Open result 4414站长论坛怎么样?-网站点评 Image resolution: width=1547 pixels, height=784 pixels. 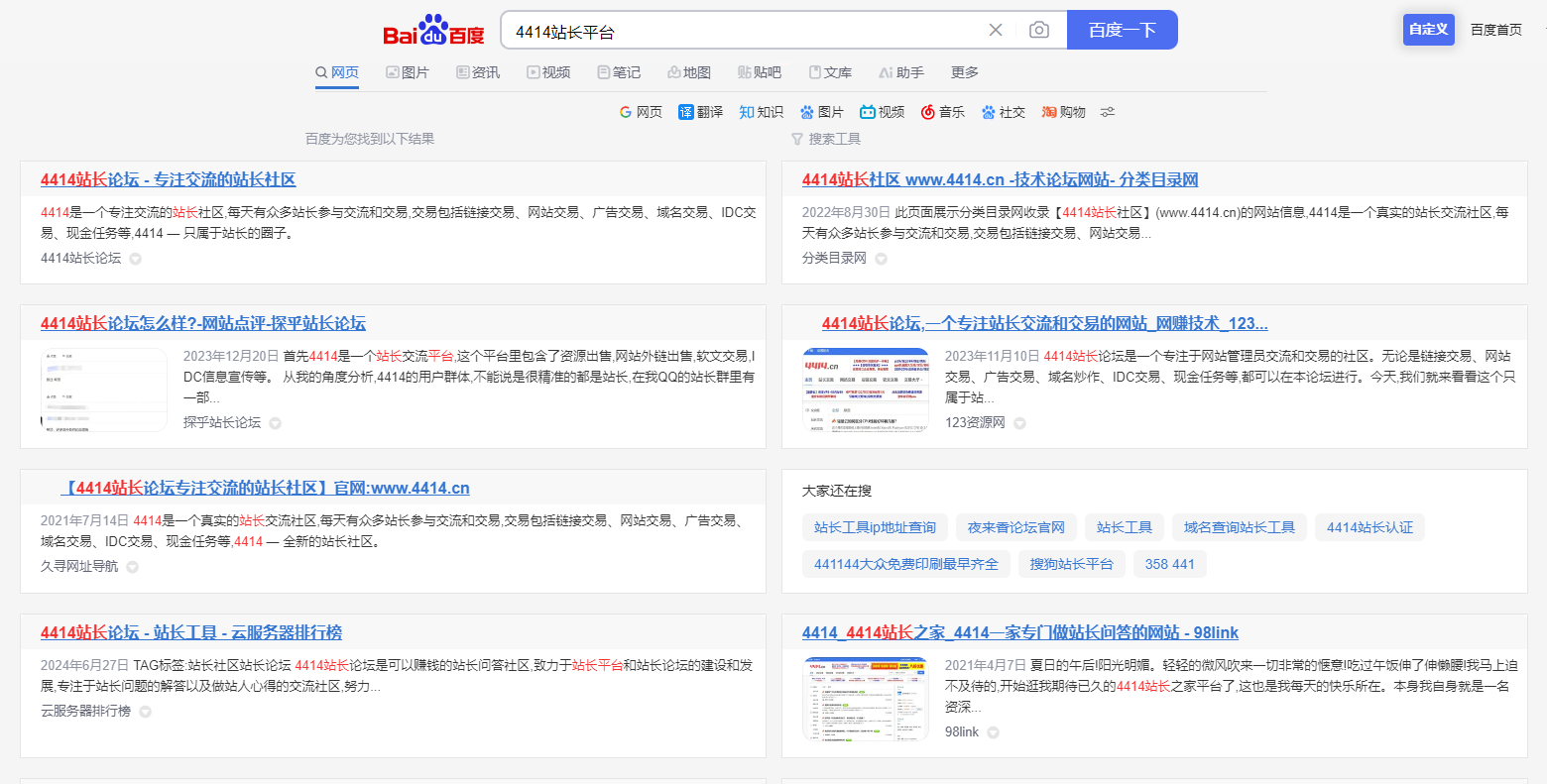203,323
